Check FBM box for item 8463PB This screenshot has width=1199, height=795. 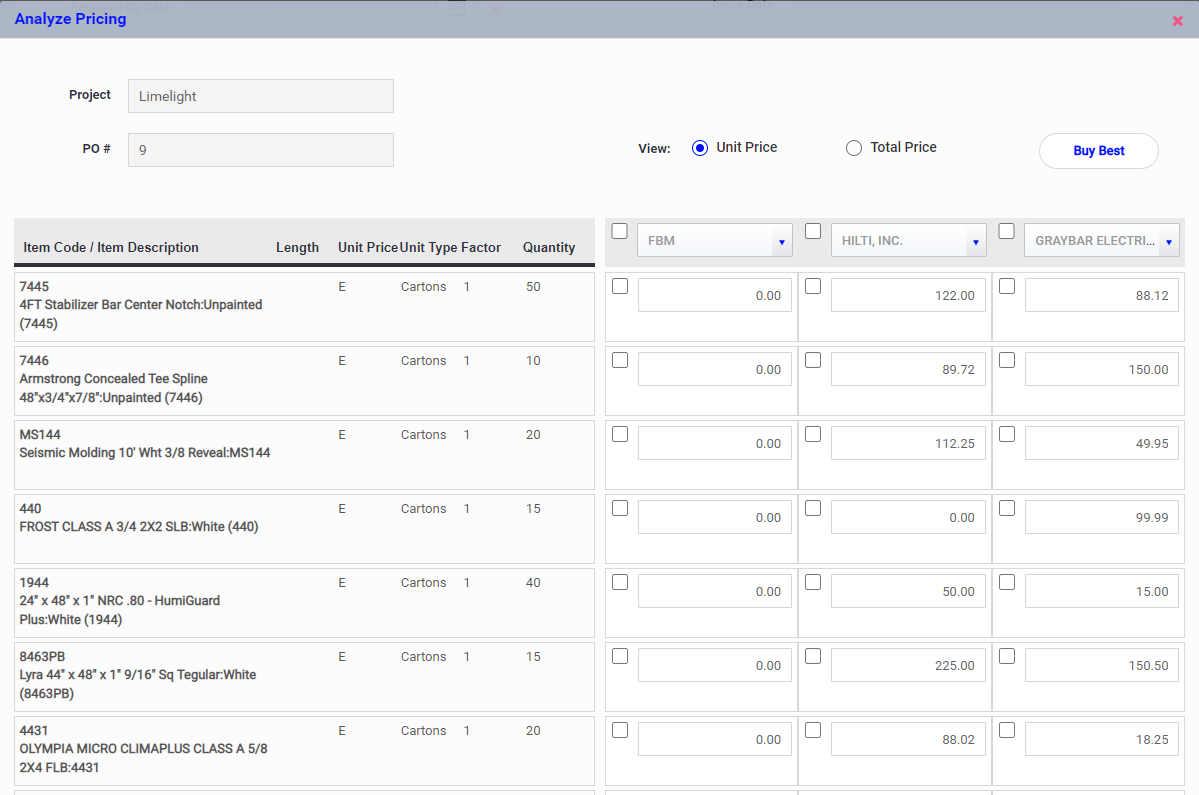click(620, 657)
